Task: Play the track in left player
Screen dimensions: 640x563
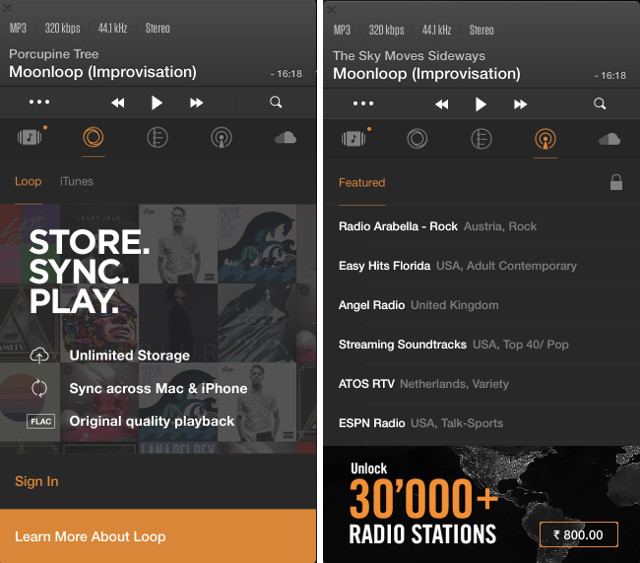Action: (x=156, y=102)
